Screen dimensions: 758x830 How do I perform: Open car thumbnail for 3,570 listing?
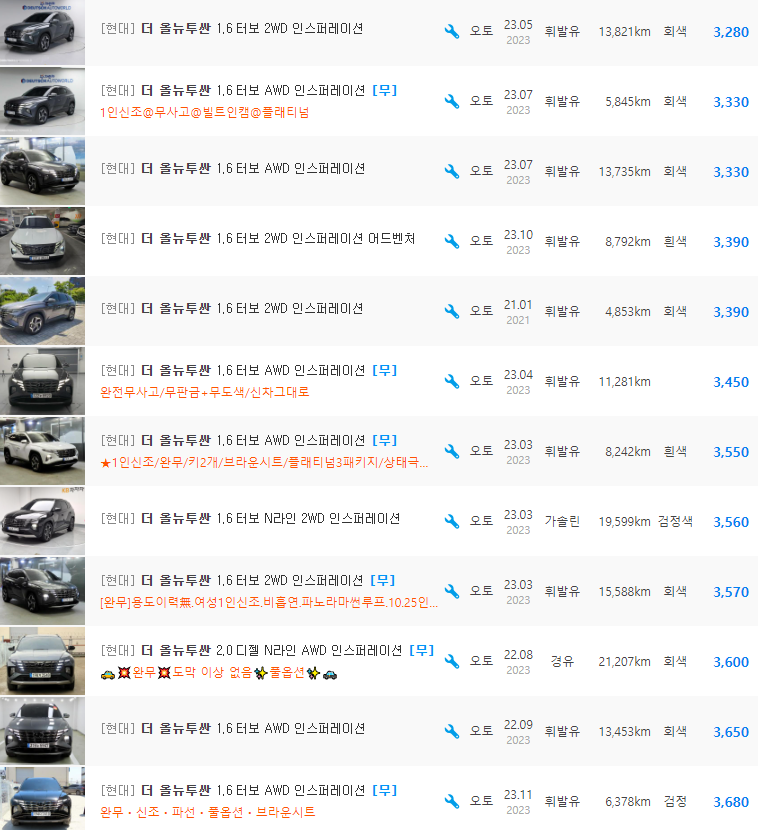[x=42, y=591]
